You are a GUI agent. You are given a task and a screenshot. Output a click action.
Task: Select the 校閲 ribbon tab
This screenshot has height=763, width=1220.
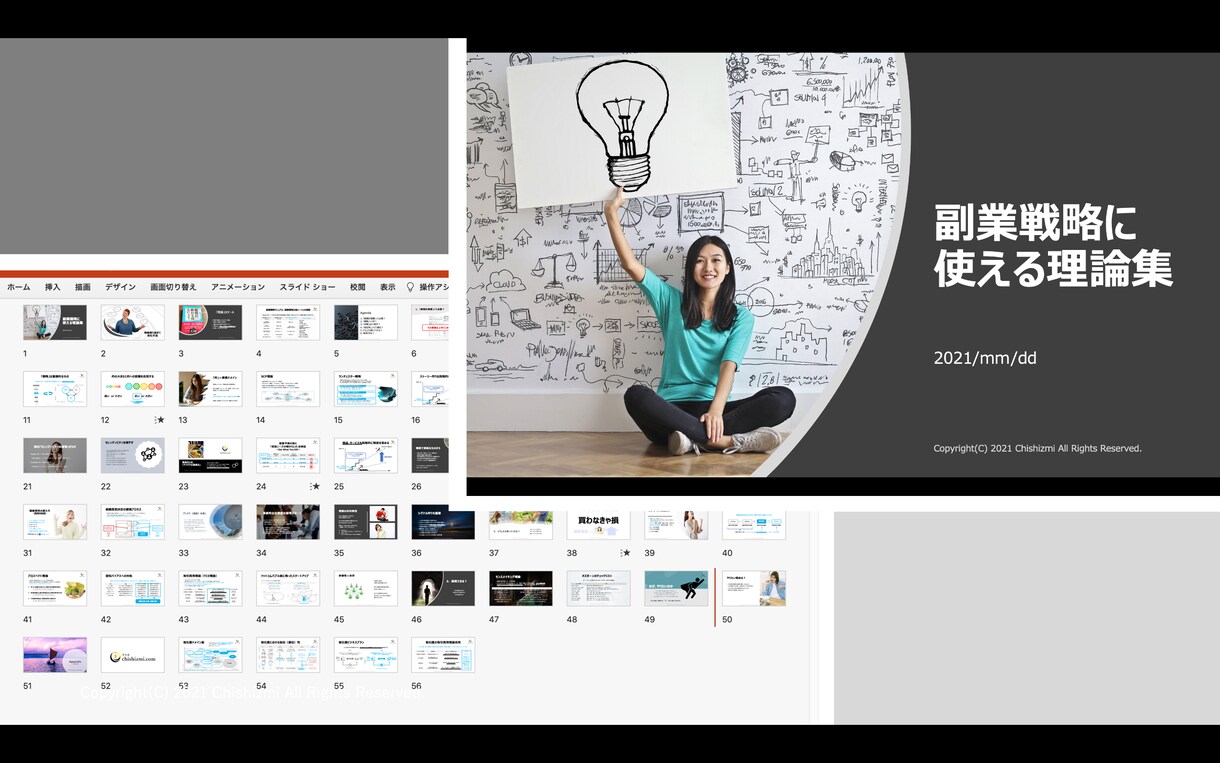coord(358,287)
